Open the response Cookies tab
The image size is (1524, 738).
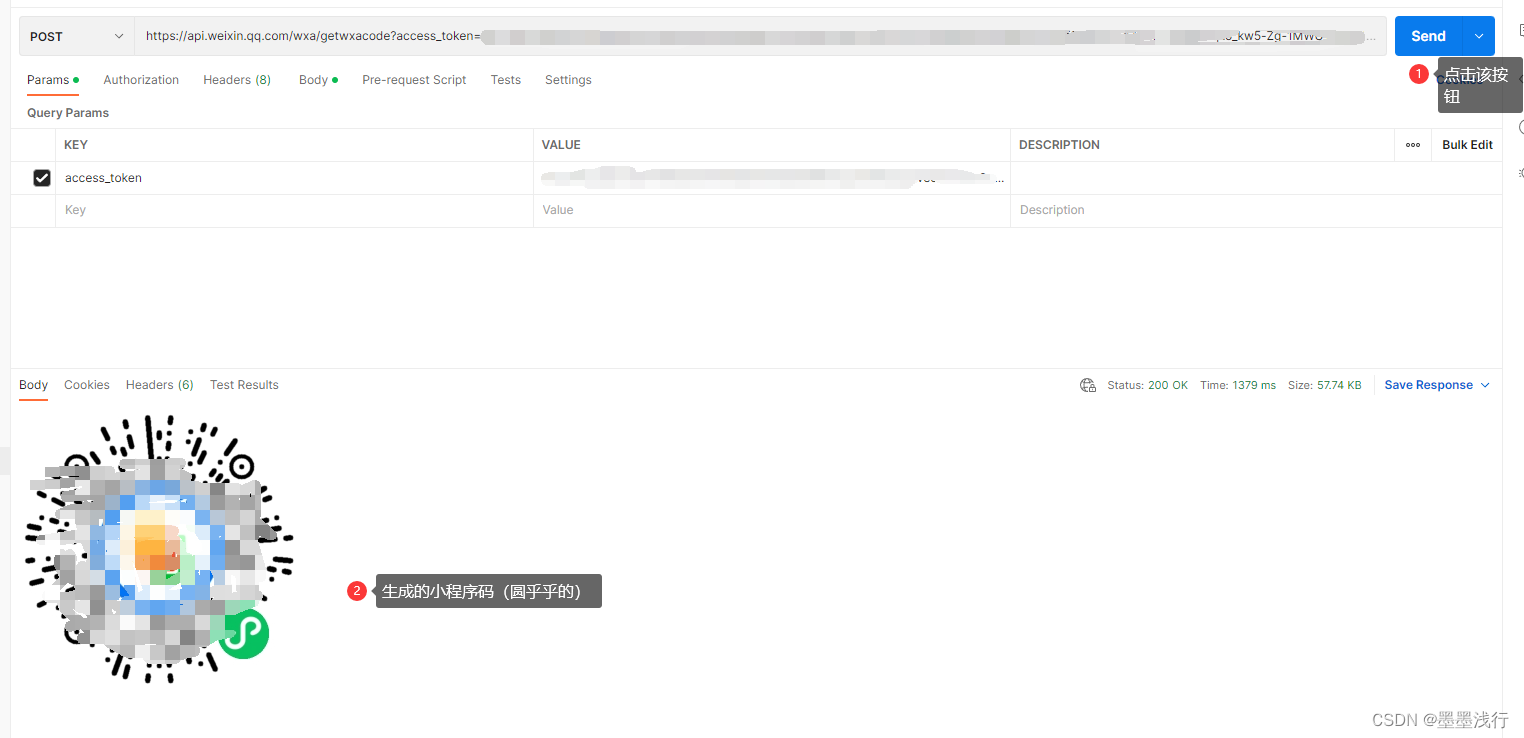click(x=87, y=385)
